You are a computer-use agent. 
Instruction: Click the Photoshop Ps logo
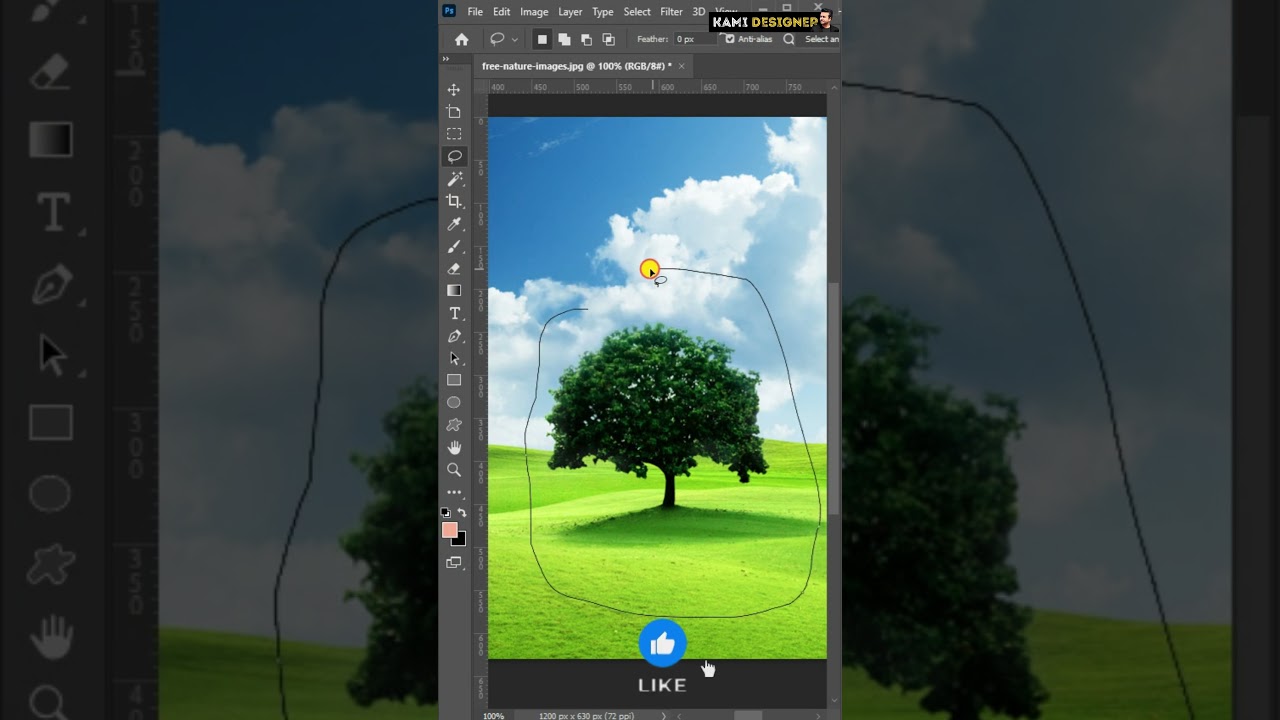tap(450, 11)
